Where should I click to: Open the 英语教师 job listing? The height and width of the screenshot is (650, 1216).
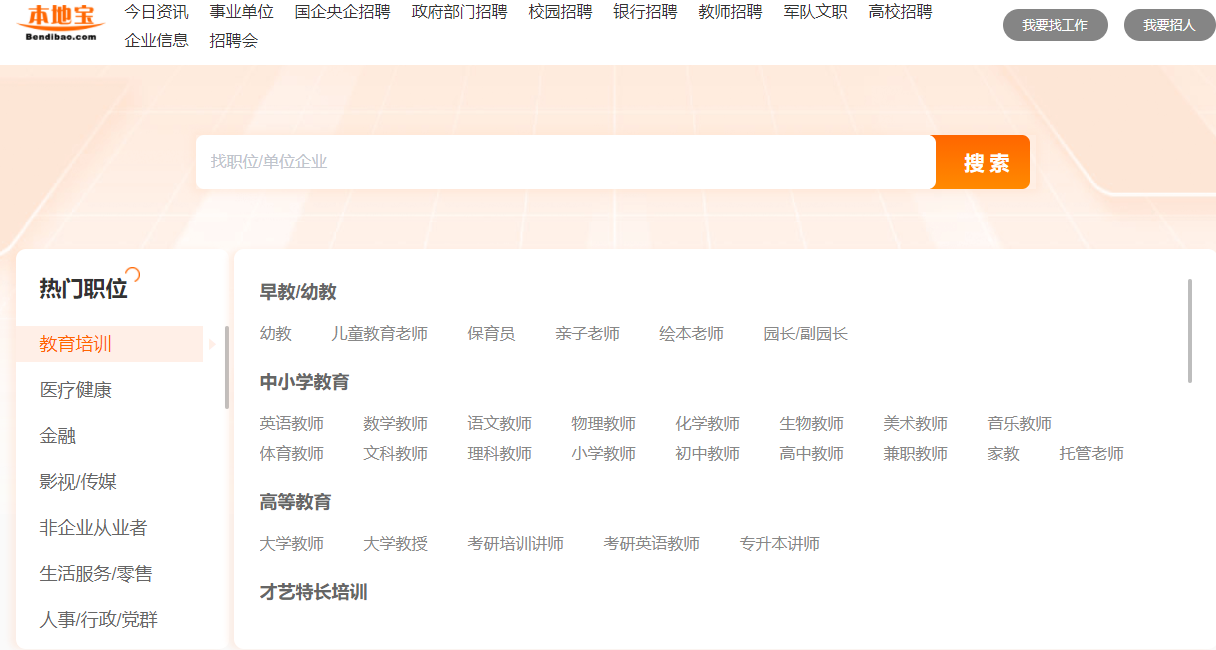pos(291,423)
